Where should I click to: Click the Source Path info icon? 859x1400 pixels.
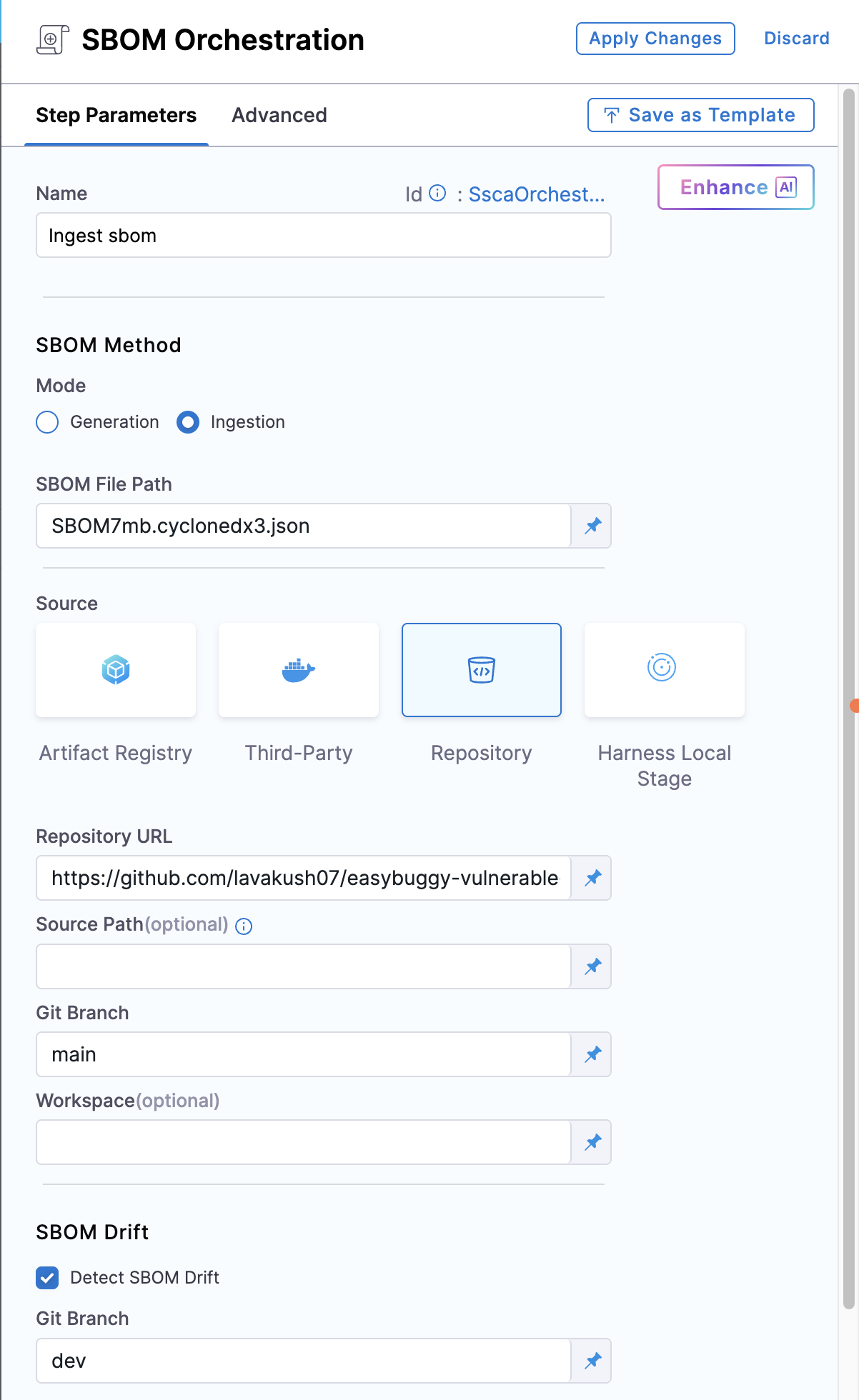[x=244, y=926]
